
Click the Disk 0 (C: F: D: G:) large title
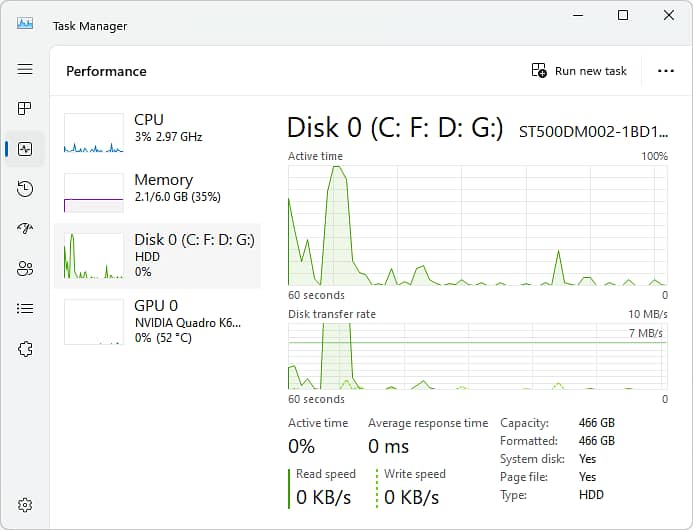click(395, 128)
